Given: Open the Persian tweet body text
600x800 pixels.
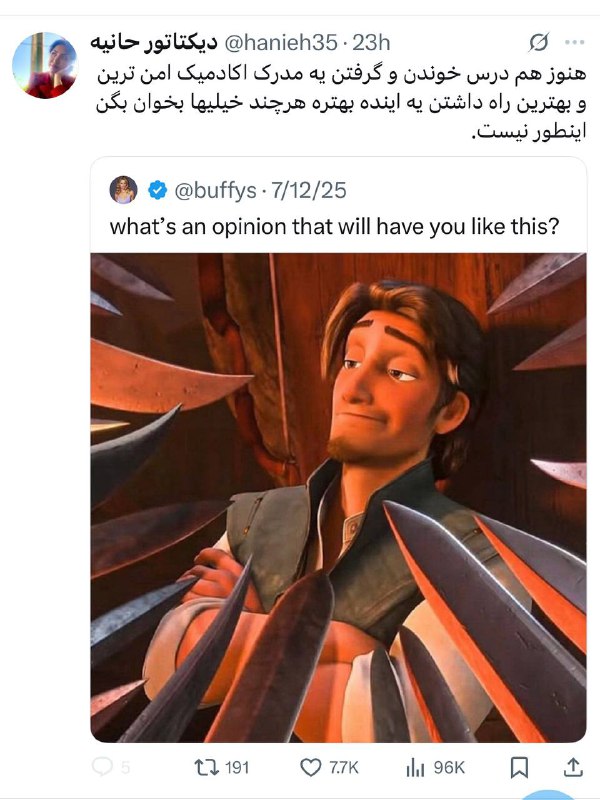Looking at the screenshot, I should [x=341, y=103].
